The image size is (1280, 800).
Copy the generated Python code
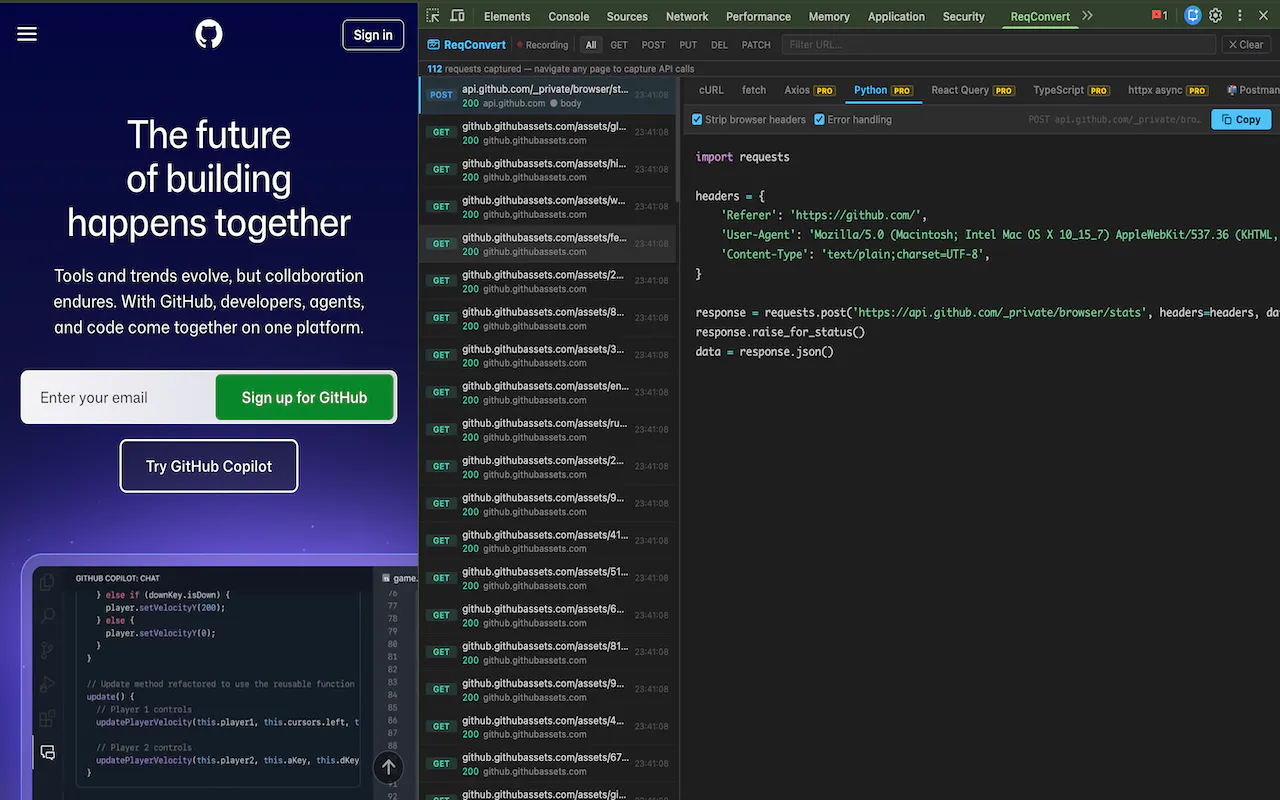click(1241, 119)
